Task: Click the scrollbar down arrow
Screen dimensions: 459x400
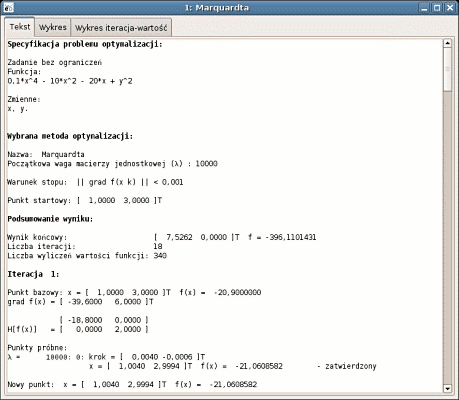Action: [x=447, y=389]
